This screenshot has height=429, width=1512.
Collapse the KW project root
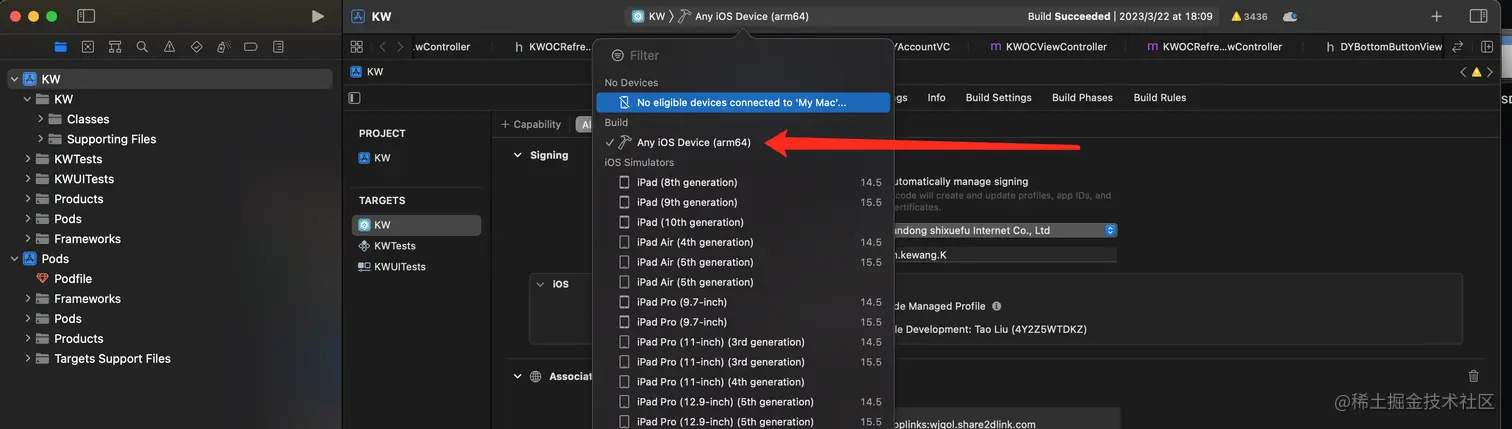(x=14, y=79)
